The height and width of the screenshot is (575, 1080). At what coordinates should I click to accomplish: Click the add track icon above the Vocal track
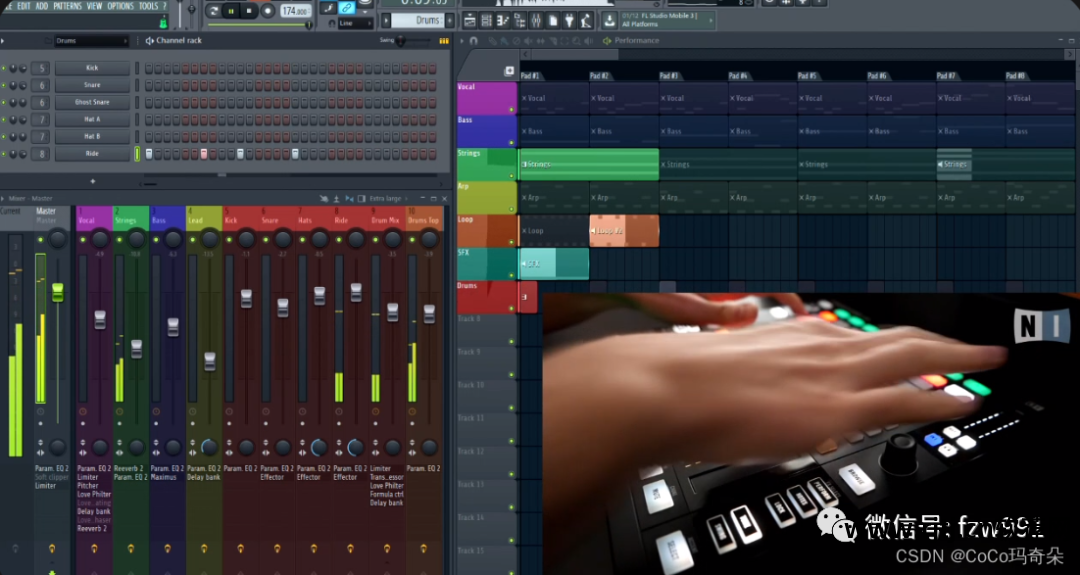(509, 71)
